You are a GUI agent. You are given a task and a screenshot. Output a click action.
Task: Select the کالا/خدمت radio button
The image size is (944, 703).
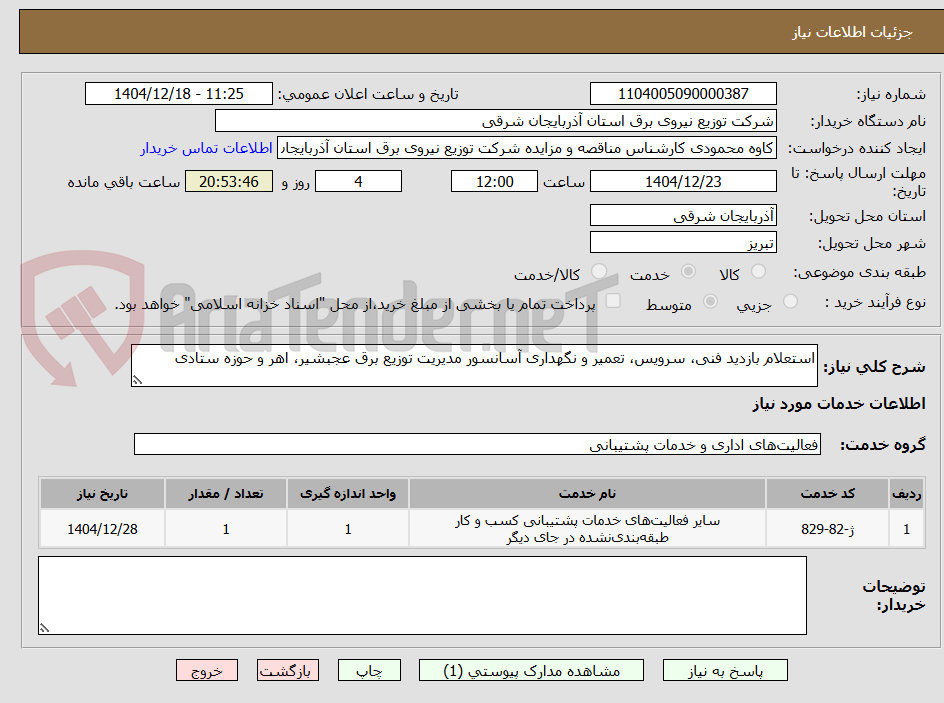click(x=599, y=271)
